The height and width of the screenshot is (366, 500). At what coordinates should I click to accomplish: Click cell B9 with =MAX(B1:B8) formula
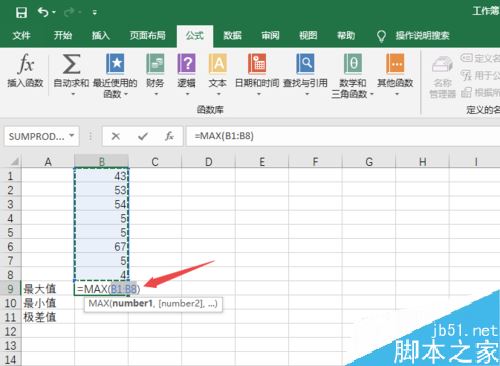[x=102, y=289]
